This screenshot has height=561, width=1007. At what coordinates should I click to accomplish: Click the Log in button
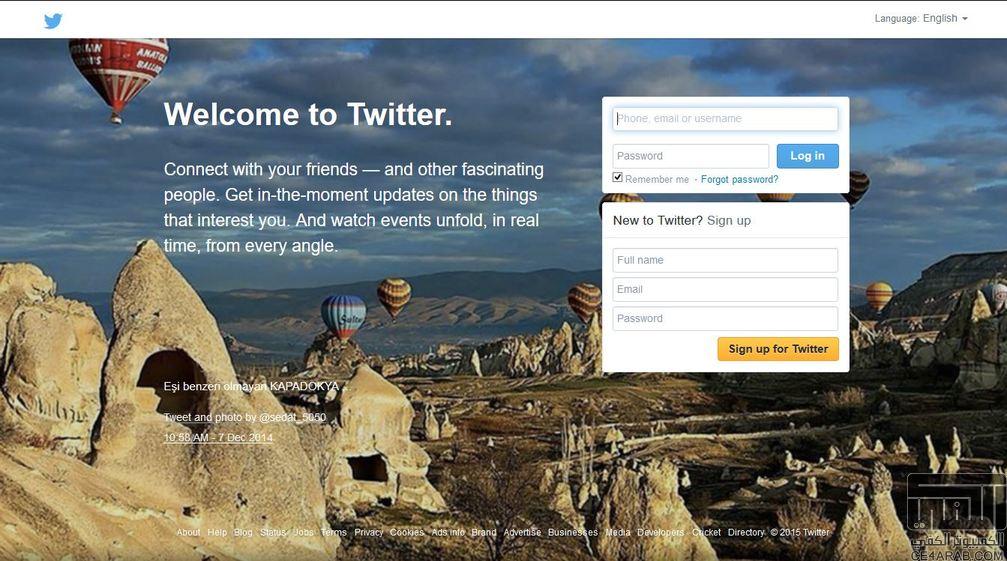click(x=807, y=156)
